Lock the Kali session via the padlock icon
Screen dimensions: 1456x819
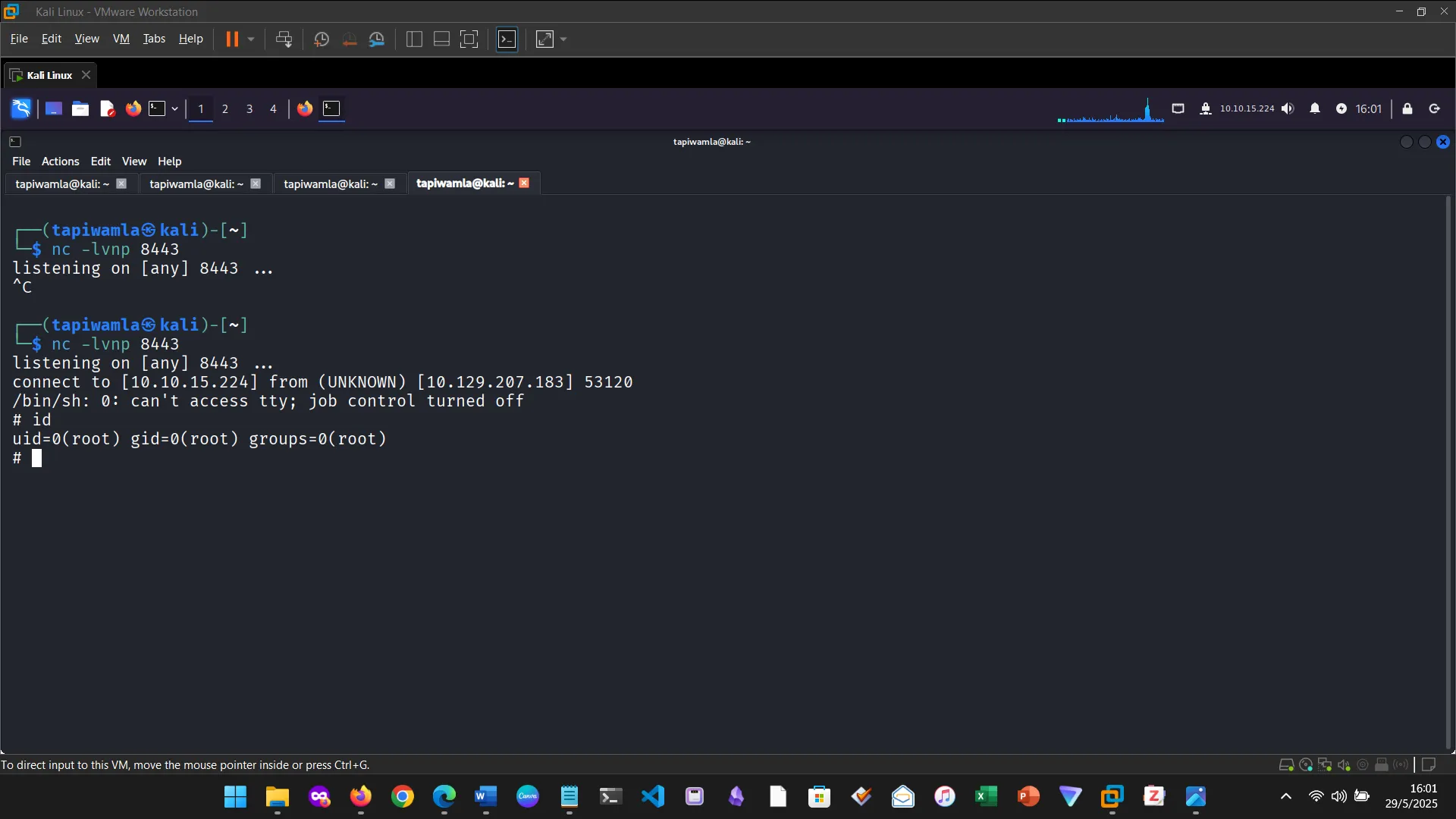[x=1408, y=108]
